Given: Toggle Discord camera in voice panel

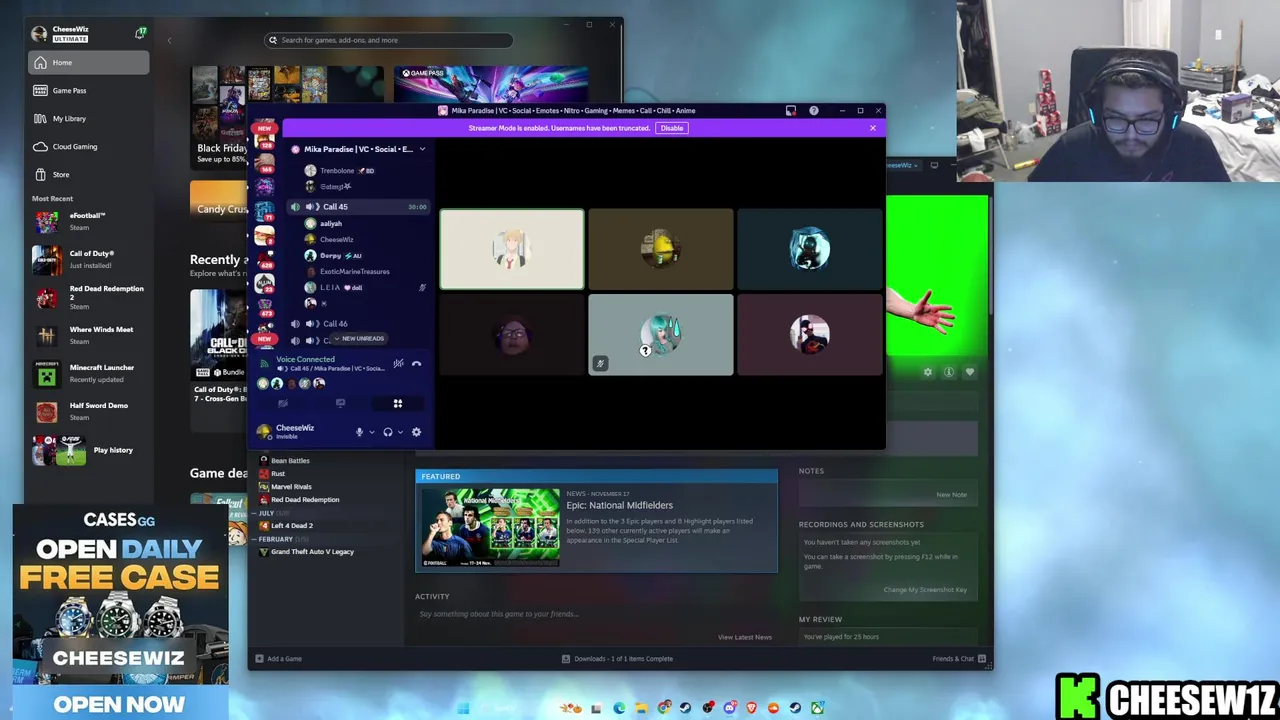Looking at the screenshot, I should click(283, 404).
